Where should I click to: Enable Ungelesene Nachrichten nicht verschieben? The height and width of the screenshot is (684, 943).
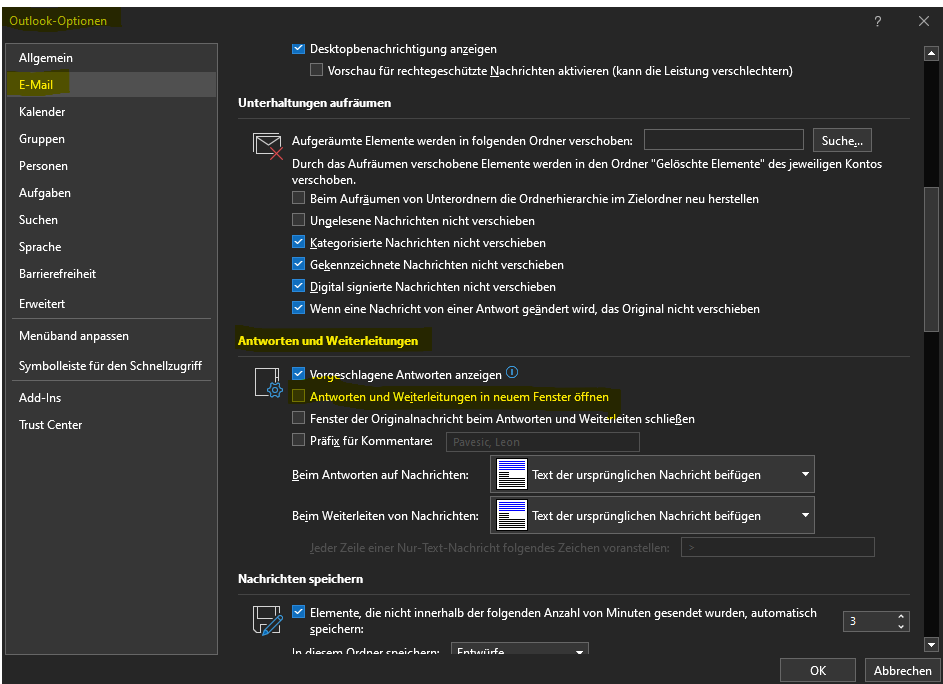click(298, 220)
